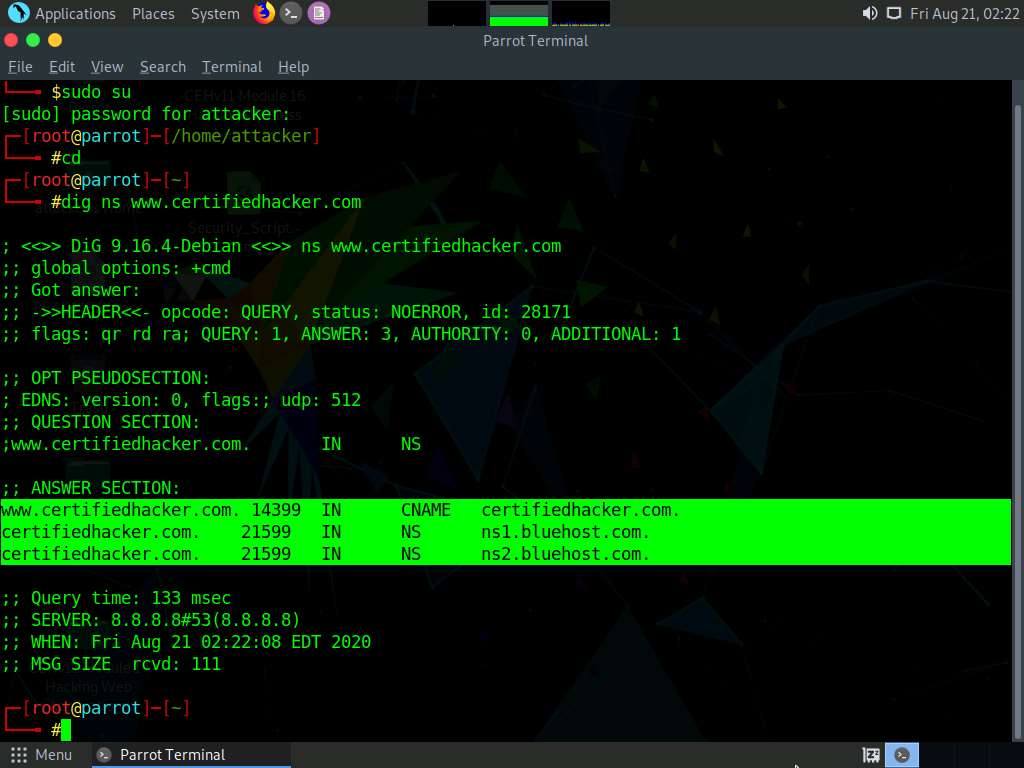Click the workspace switcher icon at bottom right
This screenshot has width=1024, height=768.
(871, 755)
